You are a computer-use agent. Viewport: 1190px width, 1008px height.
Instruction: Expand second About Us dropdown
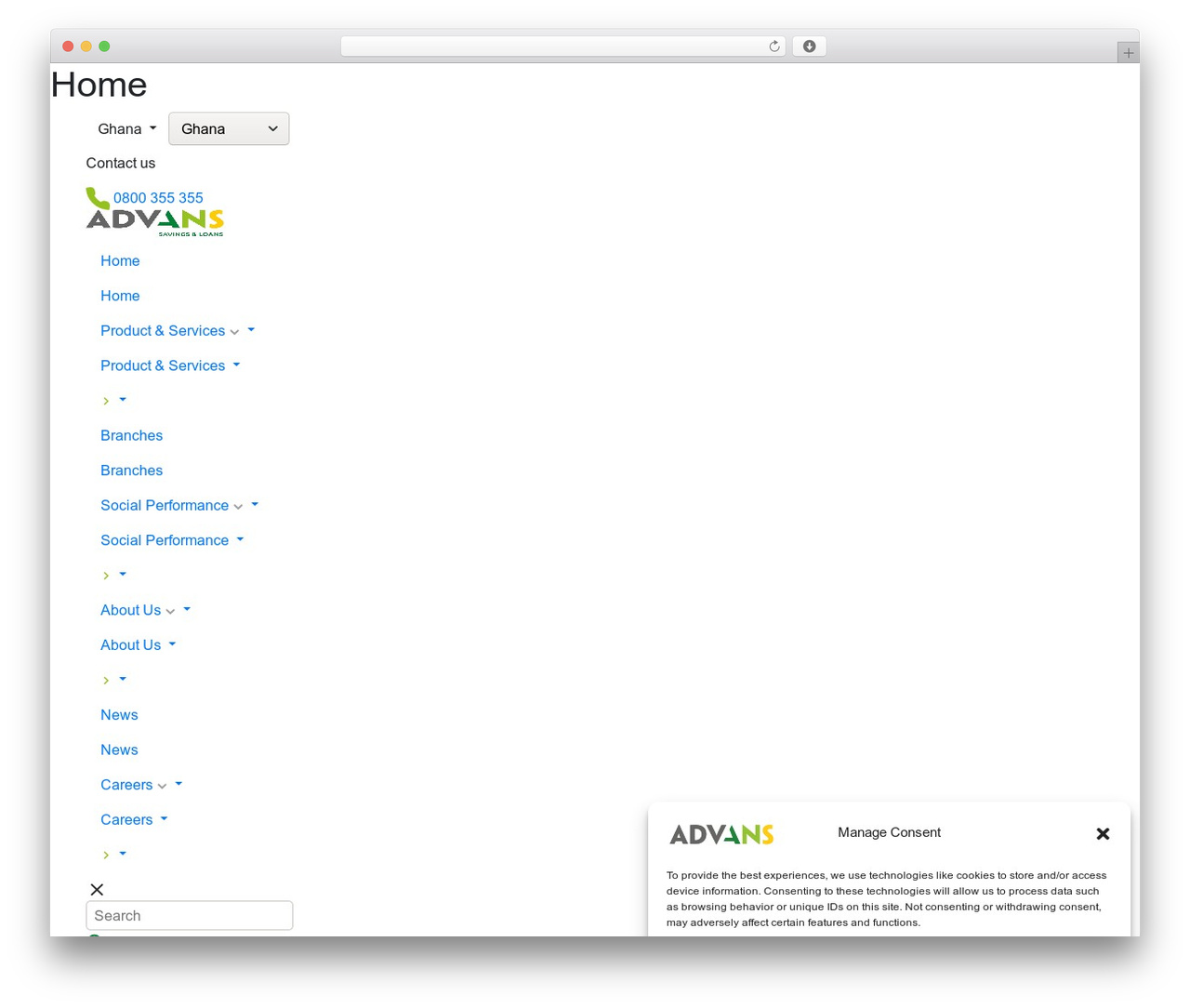[x=138, y=645]
